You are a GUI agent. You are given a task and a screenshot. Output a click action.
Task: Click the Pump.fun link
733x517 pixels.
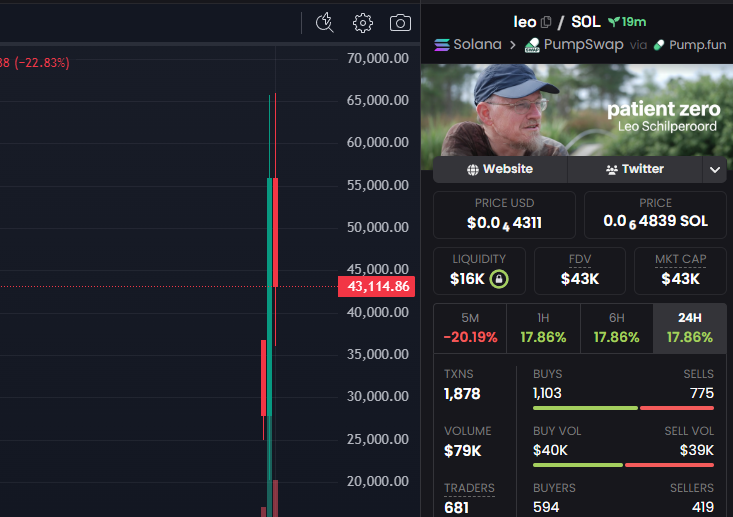pos(690,45)
